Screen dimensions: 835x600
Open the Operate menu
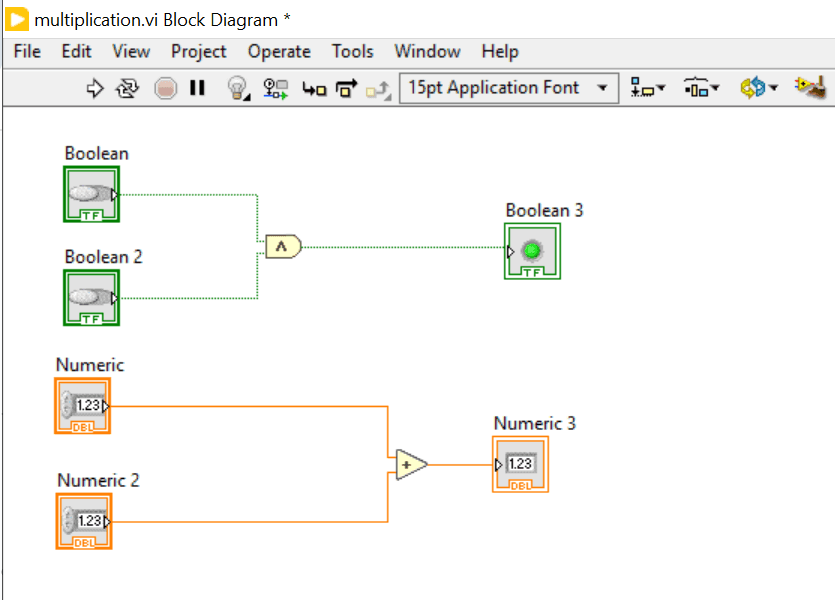point(279,51)
